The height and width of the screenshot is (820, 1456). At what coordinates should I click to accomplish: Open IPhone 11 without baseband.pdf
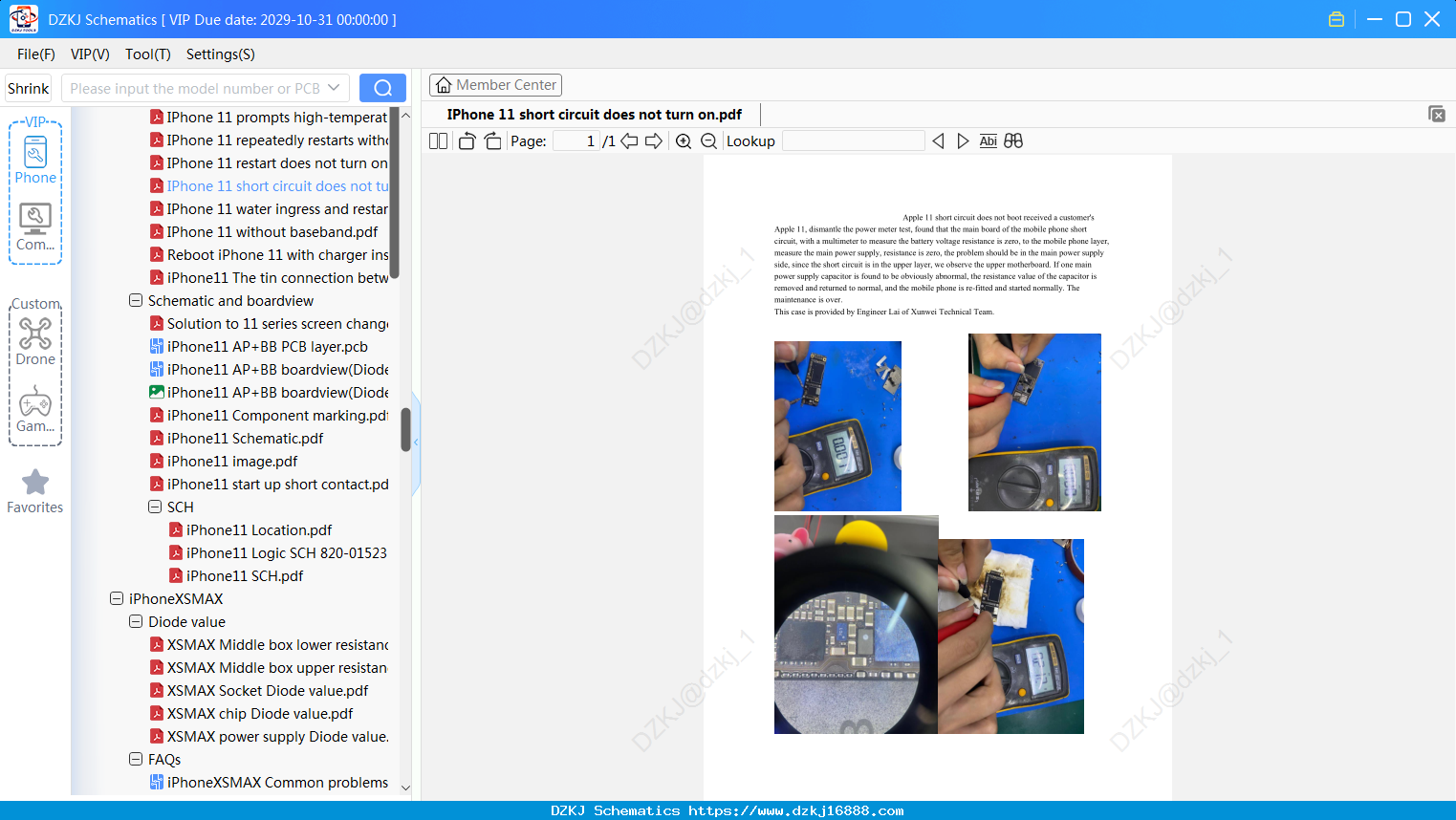pos(272,231)
